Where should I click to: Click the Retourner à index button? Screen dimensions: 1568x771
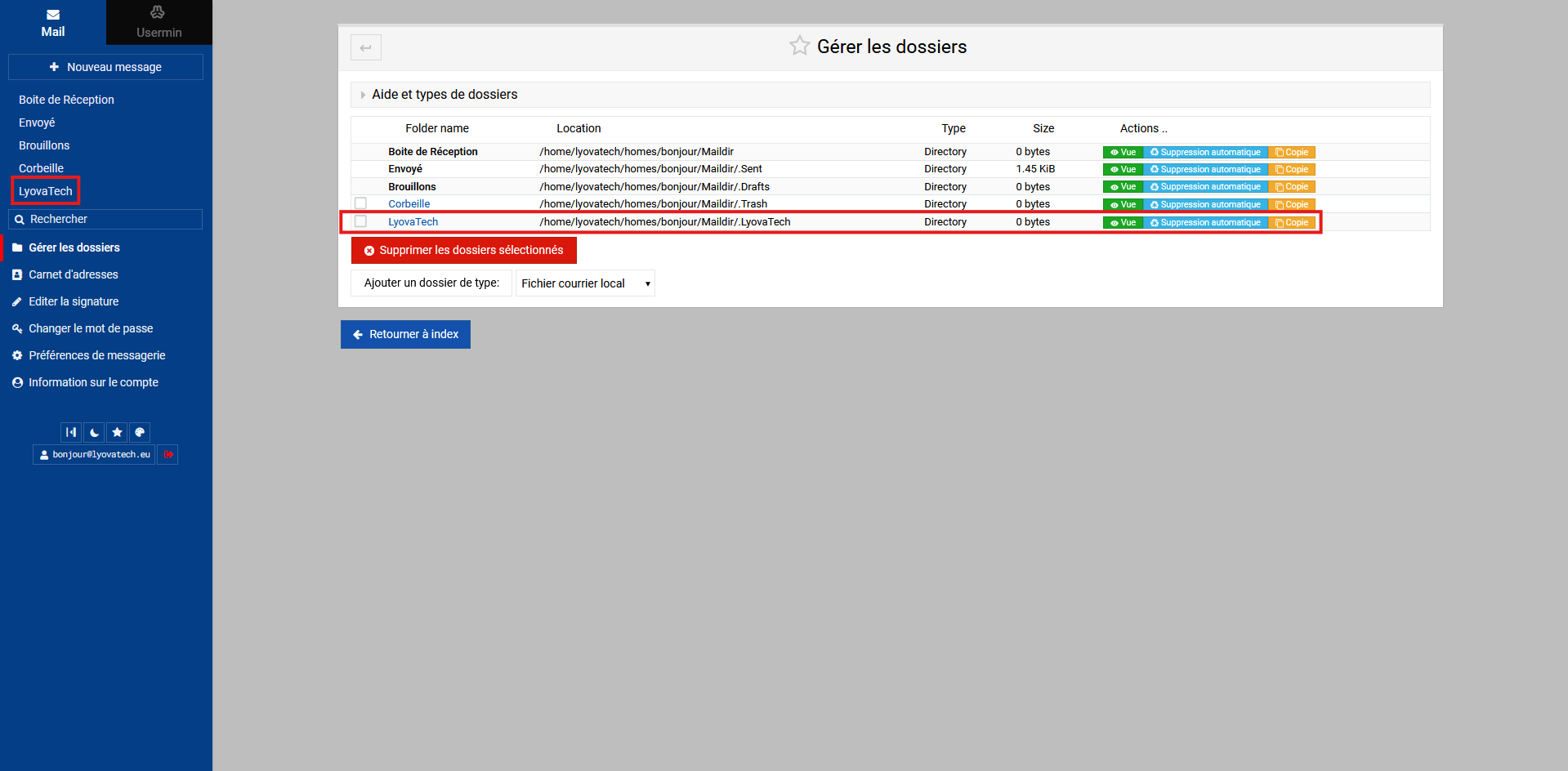click(x=405, y=334)
